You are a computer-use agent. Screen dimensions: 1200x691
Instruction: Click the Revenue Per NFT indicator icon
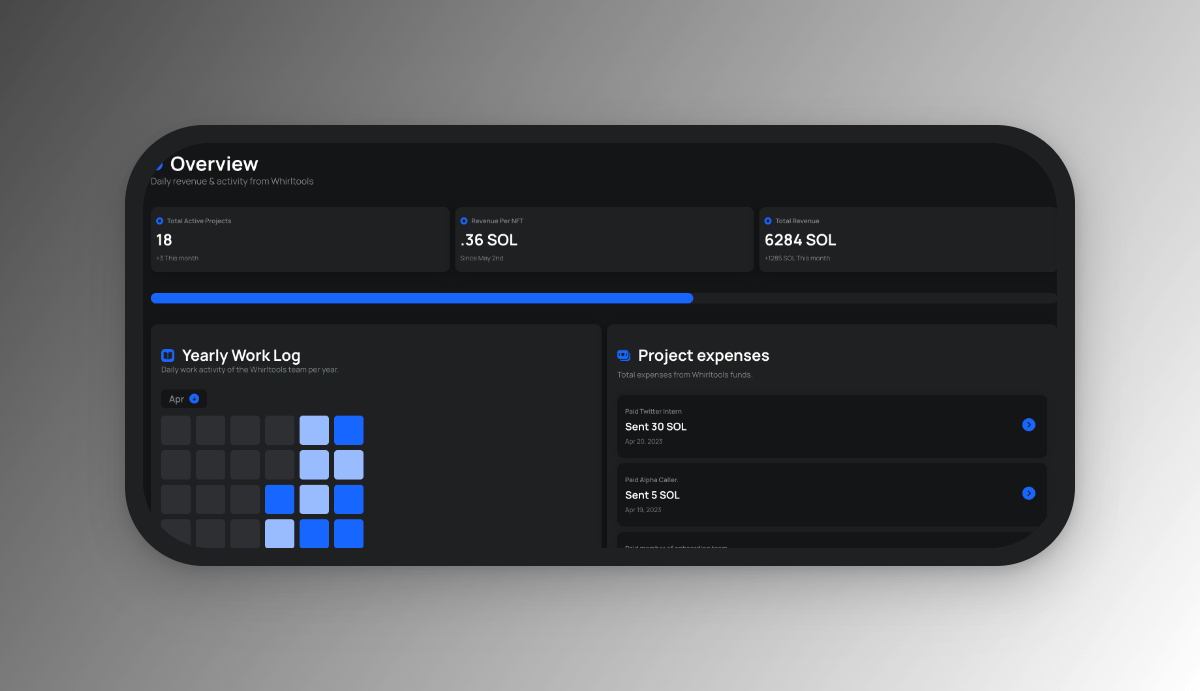[x=464, y=221]
